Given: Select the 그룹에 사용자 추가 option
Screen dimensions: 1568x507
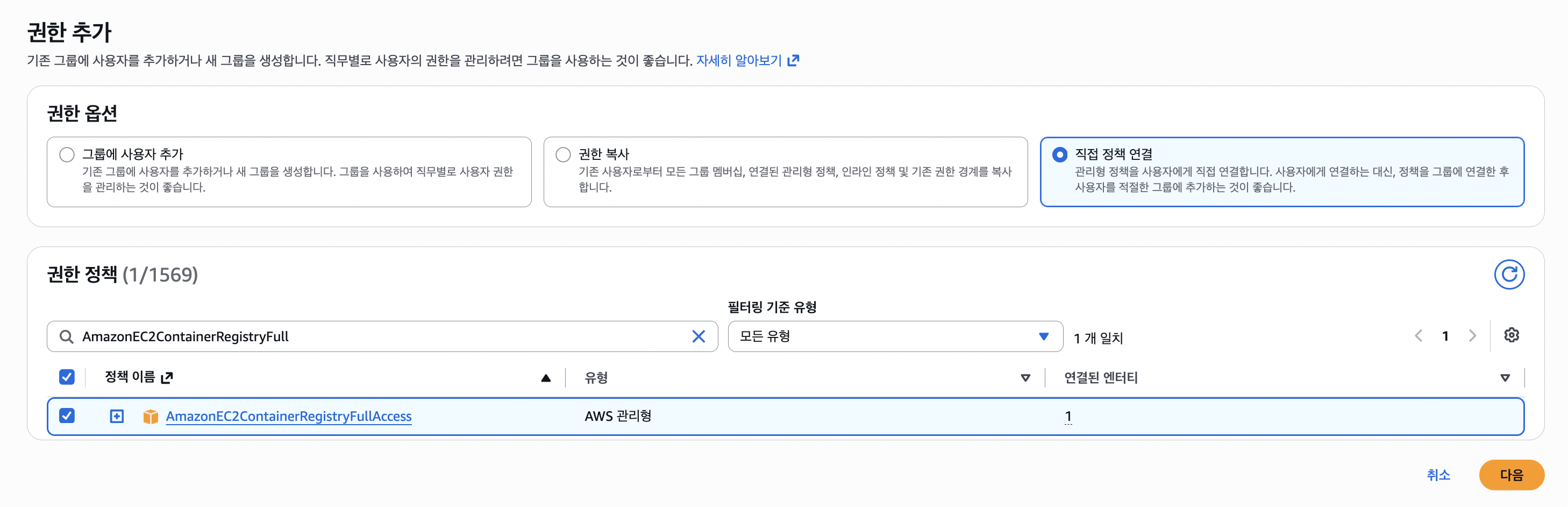Looking at the screenshot, I should point(67,155).
